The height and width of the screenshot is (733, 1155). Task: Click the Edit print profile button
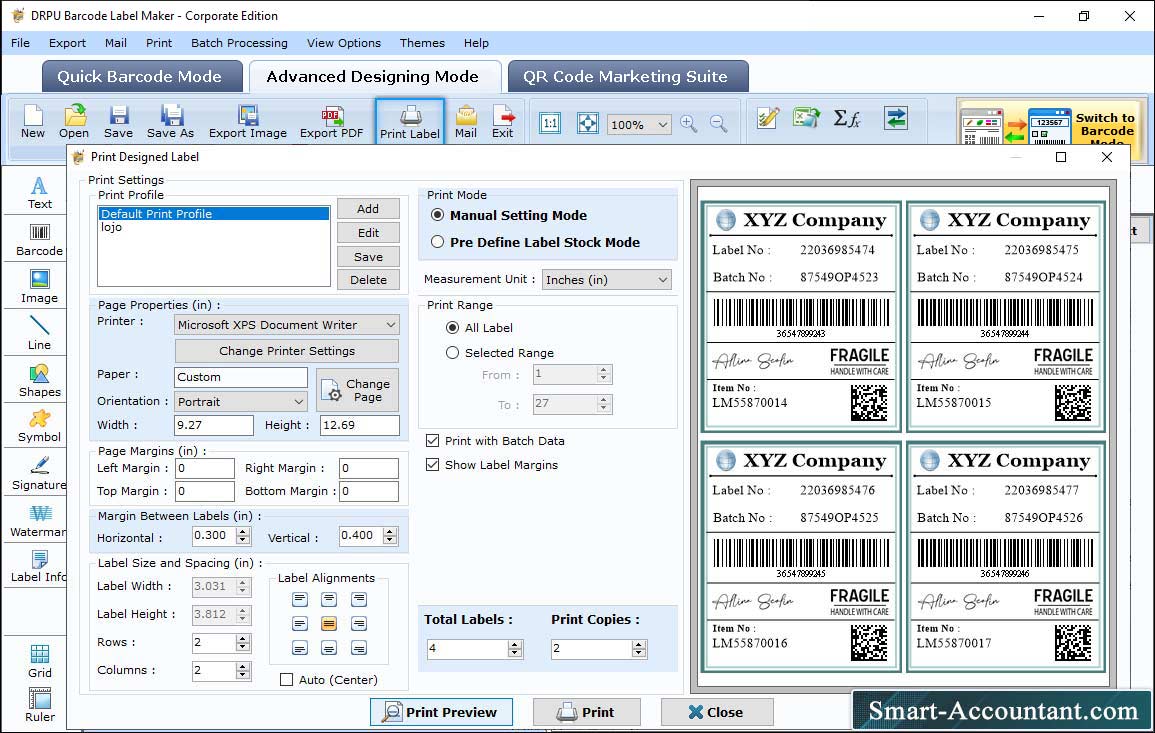[368, 233]
